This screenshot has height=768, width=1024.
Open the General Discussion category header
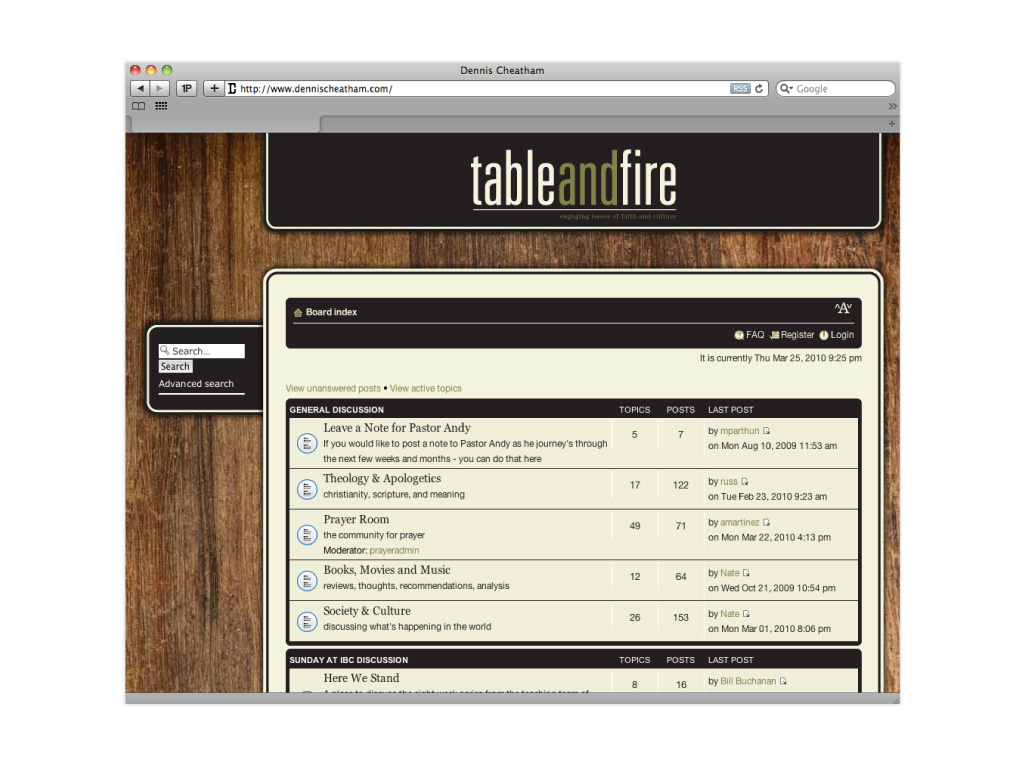[x=336, y=409]
